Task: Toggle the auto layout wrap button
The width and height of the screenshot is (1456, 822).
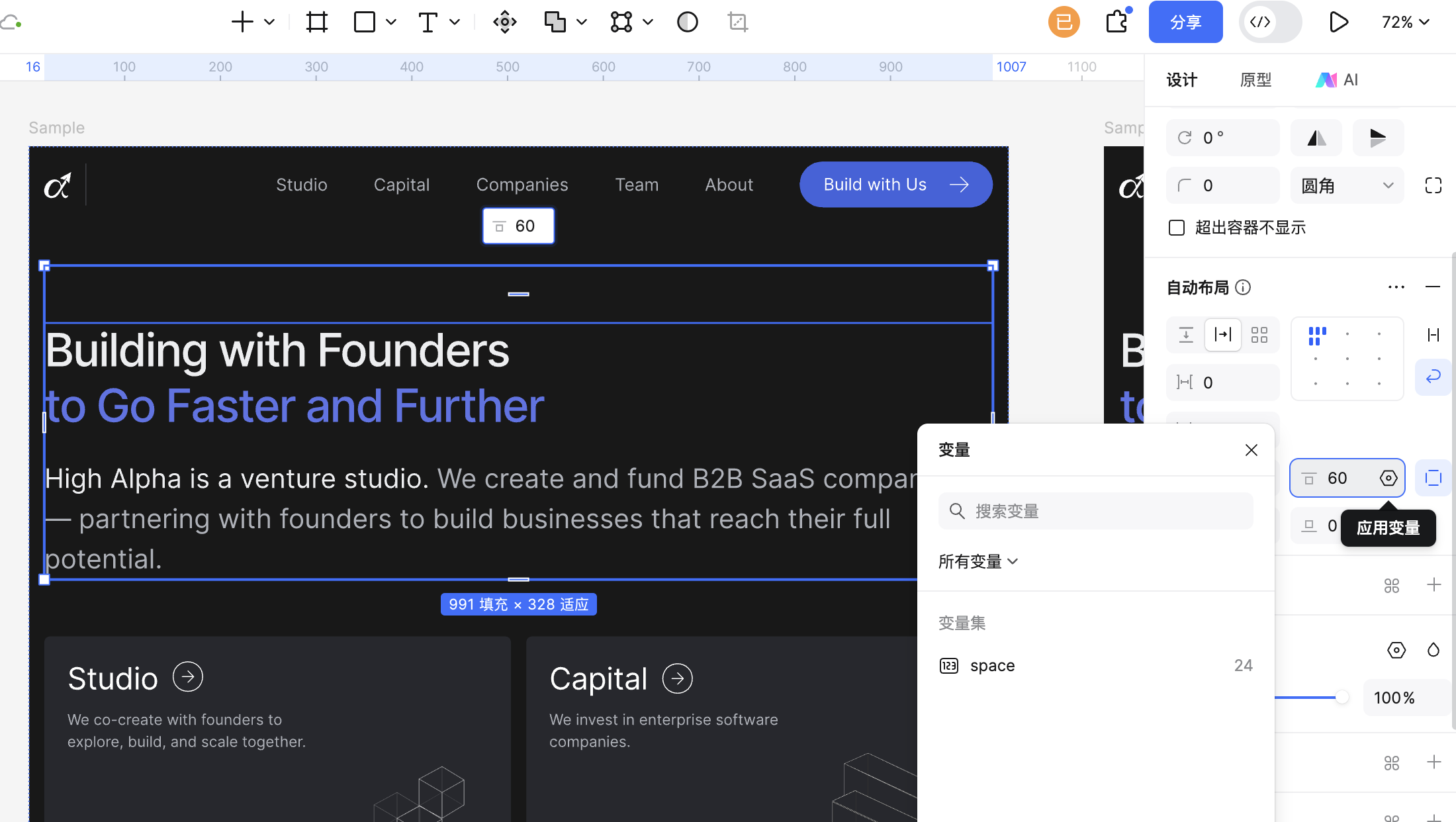Action: pos(1433,377)
